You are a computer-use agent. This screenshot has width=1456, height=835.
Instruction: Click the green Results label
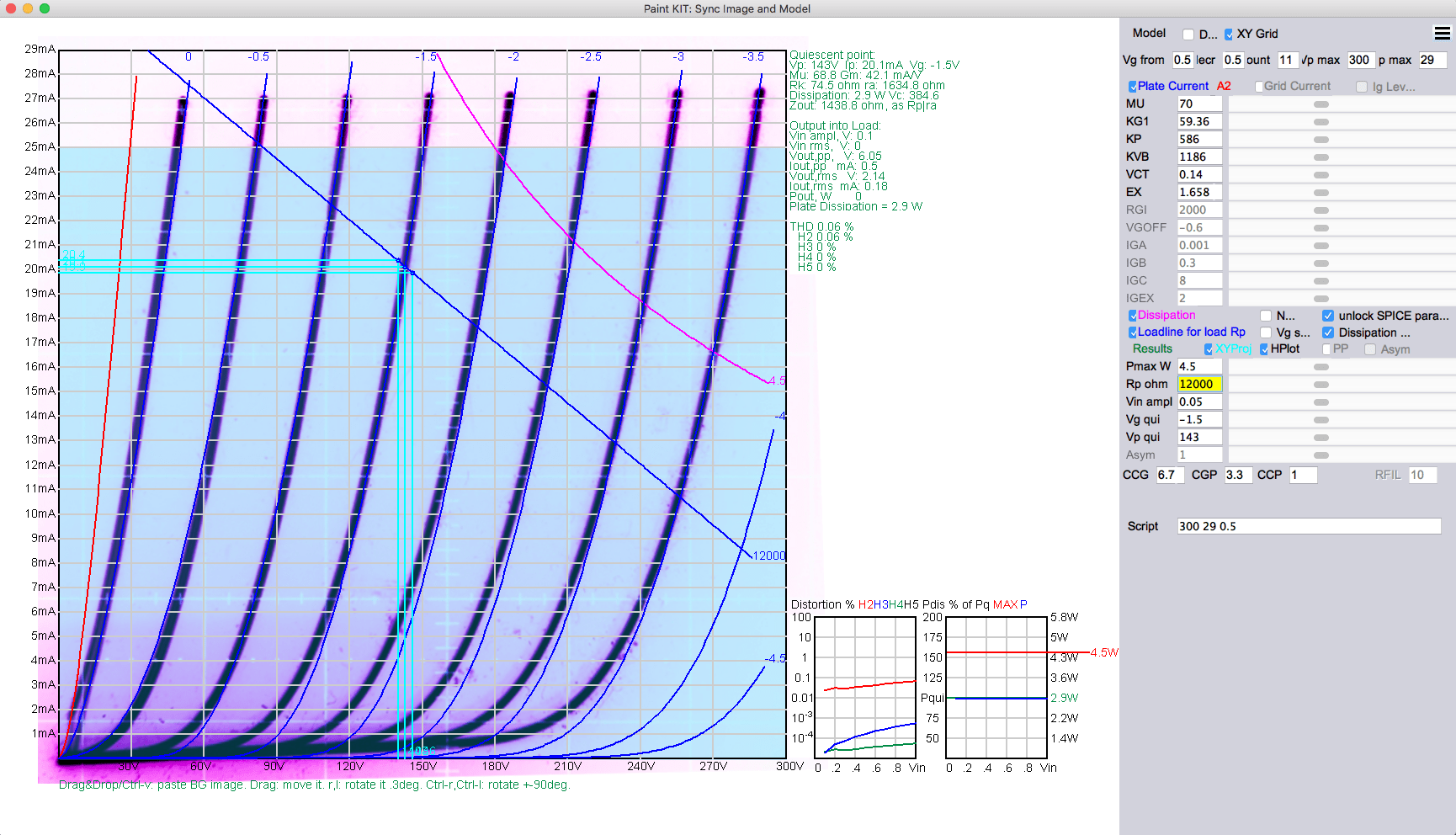(1152, 349)
